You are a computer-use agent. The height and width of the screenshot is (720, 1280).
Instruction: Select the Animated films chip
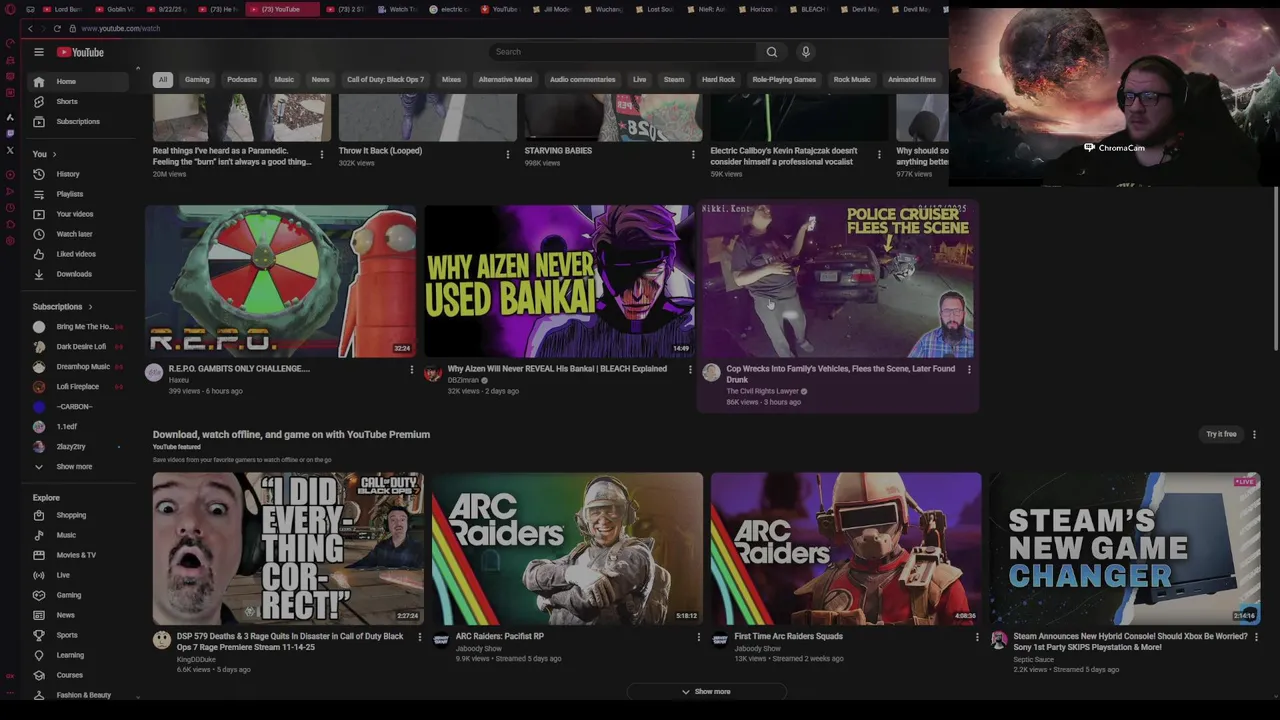[x=912, y=80]
